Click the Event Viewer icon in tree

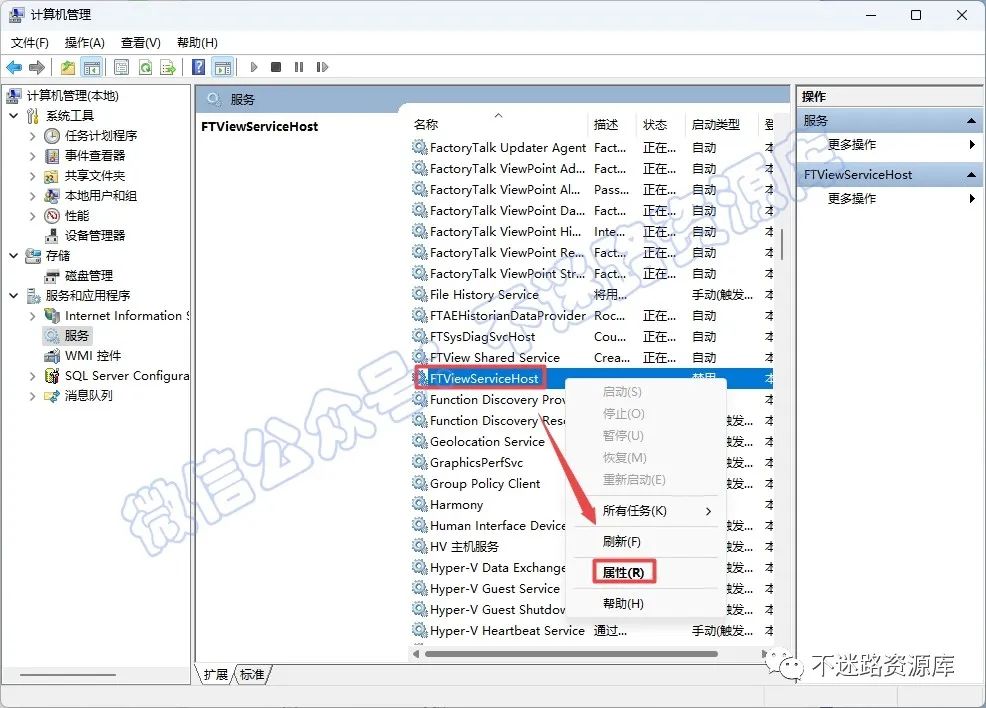(52, 155)
